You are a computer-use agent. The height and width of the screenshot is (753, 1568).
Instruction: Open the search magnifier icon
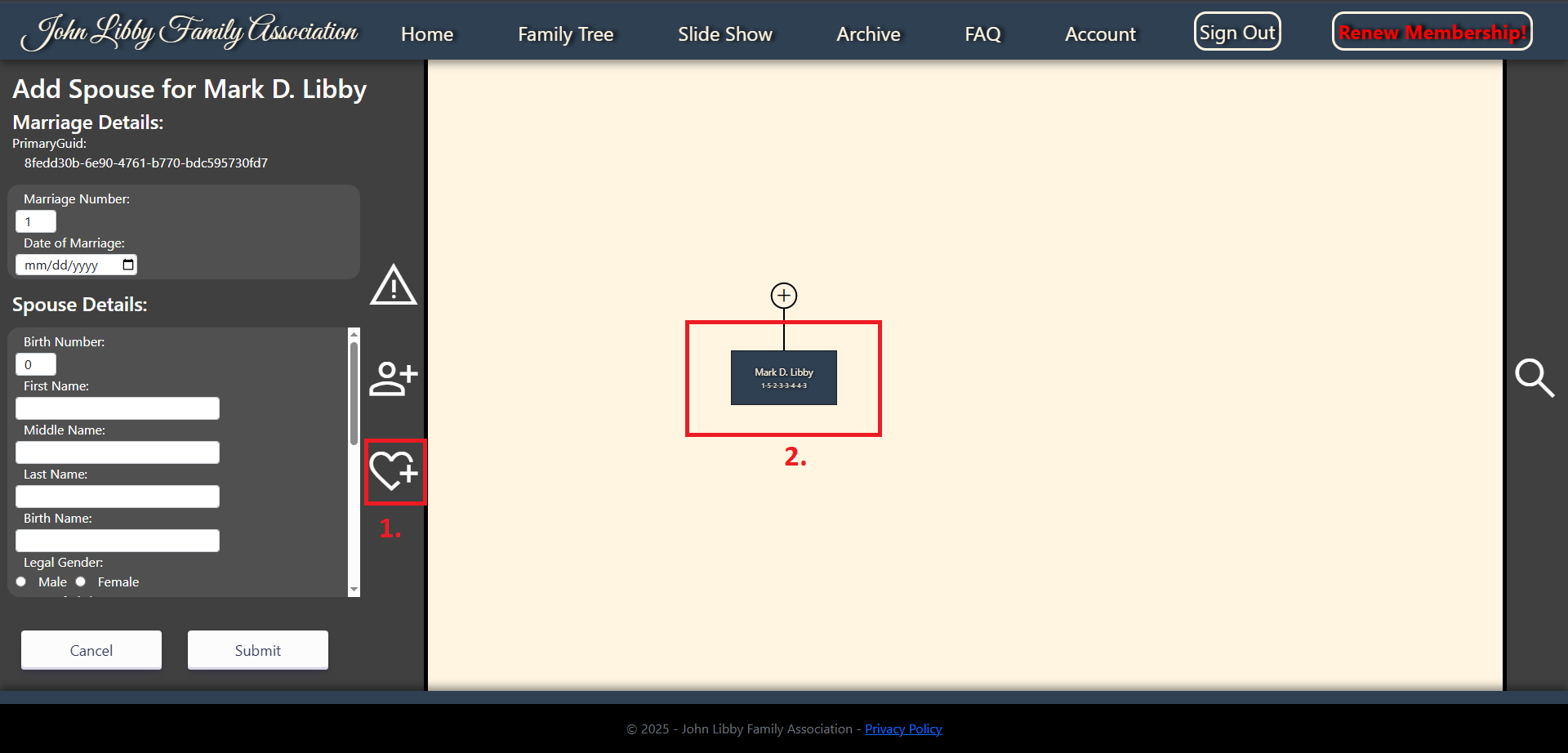point(1535,377)
